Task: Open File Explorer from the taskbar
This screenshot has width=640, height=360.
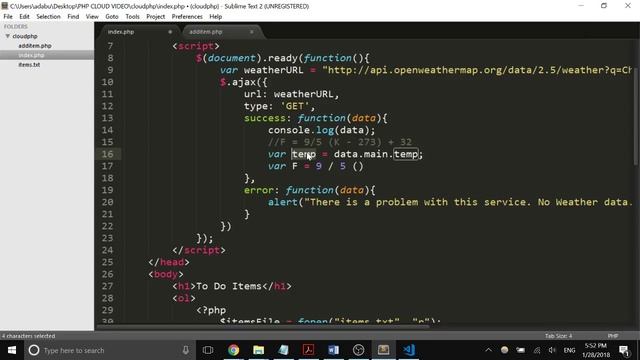Action: (x=258, y=350)
